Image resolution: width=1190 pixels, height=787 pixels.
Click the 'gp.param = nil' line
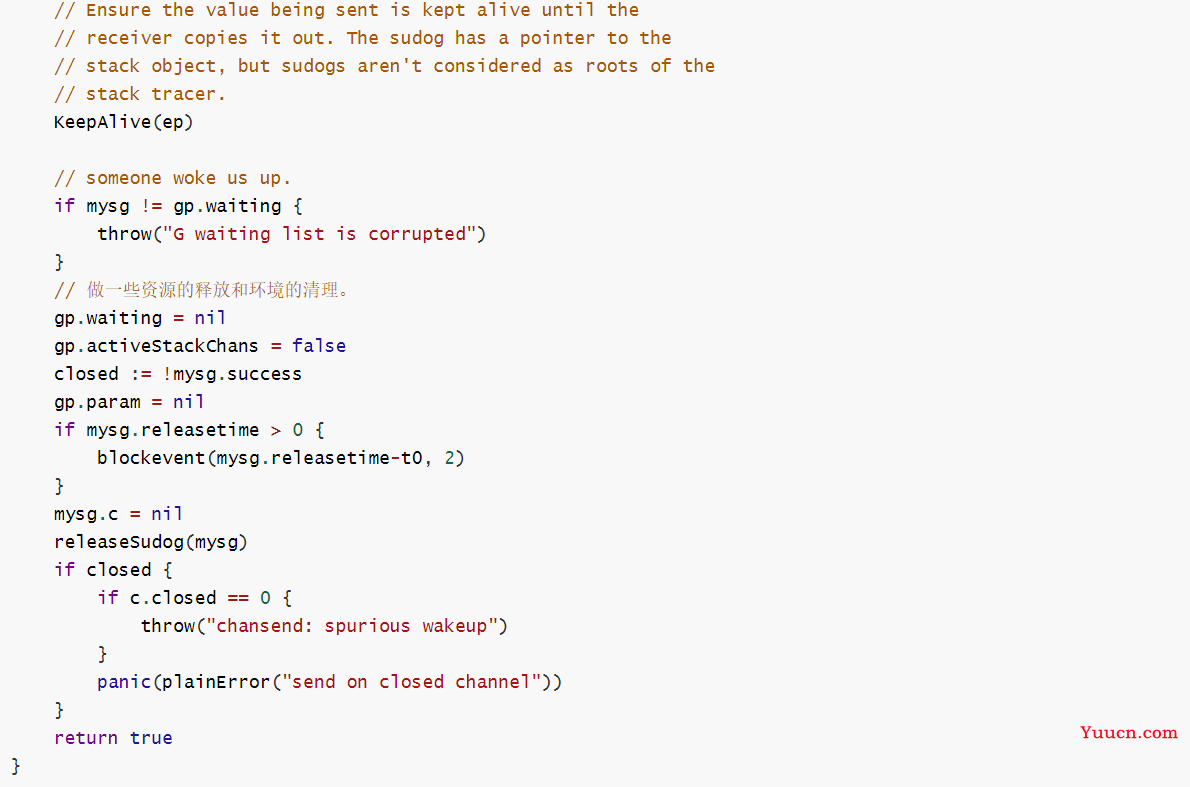tap(129, 401)
